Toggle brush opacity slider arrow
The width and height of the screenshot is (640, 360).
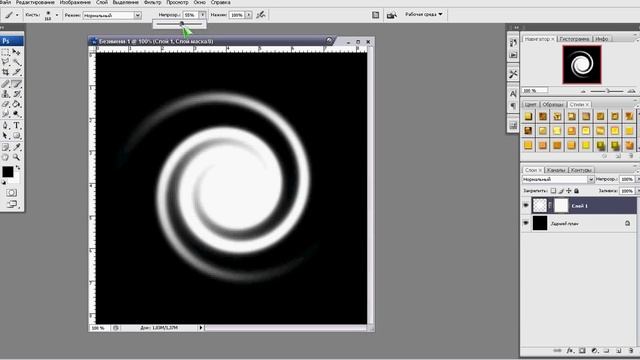click(x=202, y=15)
